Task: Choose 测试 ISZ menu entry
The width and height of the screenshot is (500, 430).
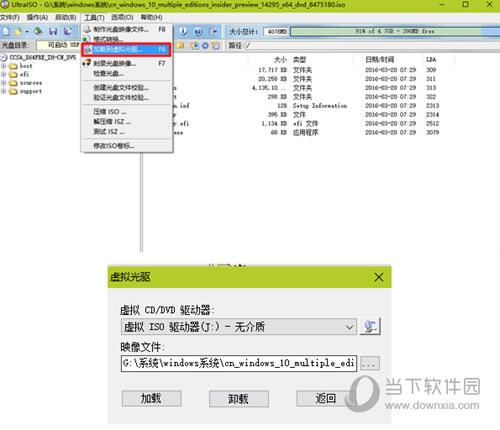Action: pyautogui.click(x=127, y=131)
